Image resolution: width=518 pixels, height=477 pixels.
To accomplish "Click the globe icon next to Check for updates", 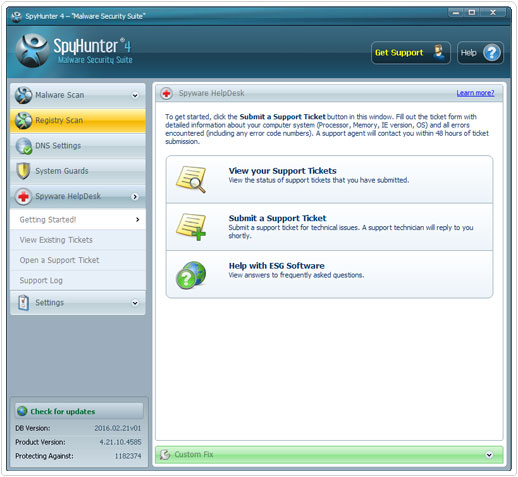I will [22, 411].
